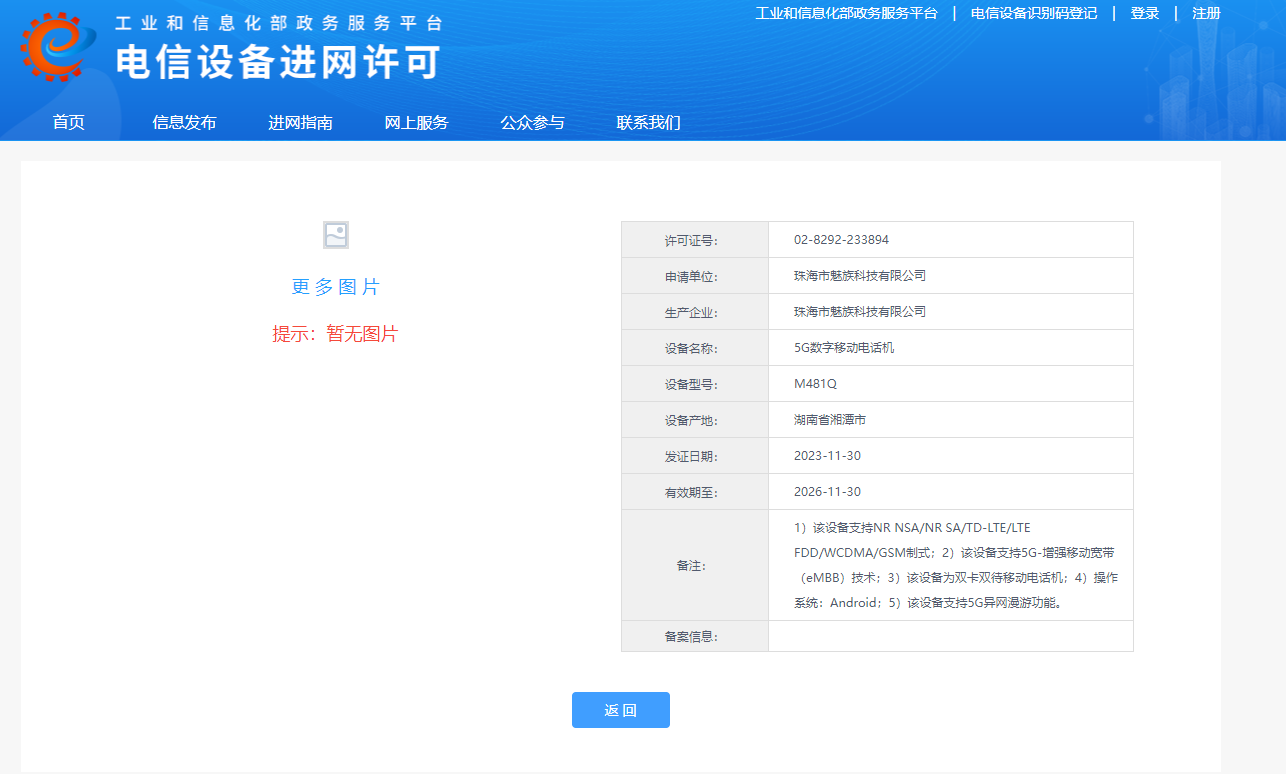Select the 公众参与 navigation item
The width and height of the screenshot is (1286, 774).
pyautogui.click(x=532, y=123)
